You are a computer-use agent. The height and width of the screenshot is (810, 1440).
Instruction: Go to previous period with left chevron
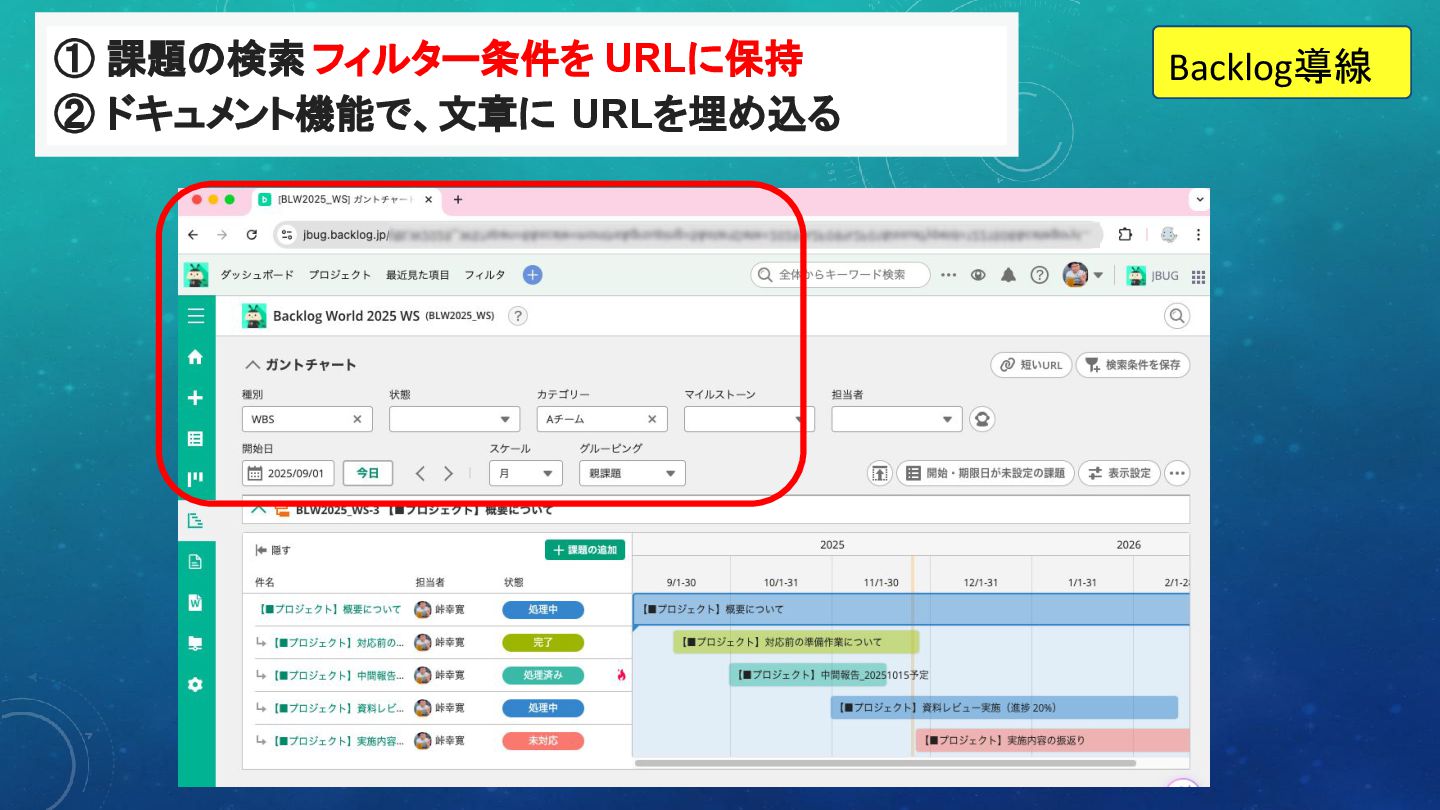pyautogui.click(x=421, y=473)
